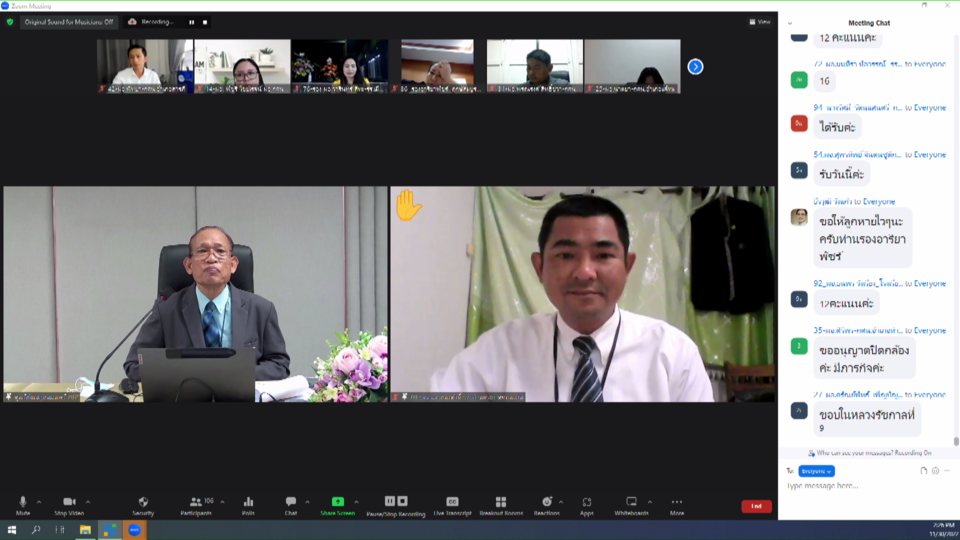Click chat message '16'
Screen dimensions: 960x540
825,81
